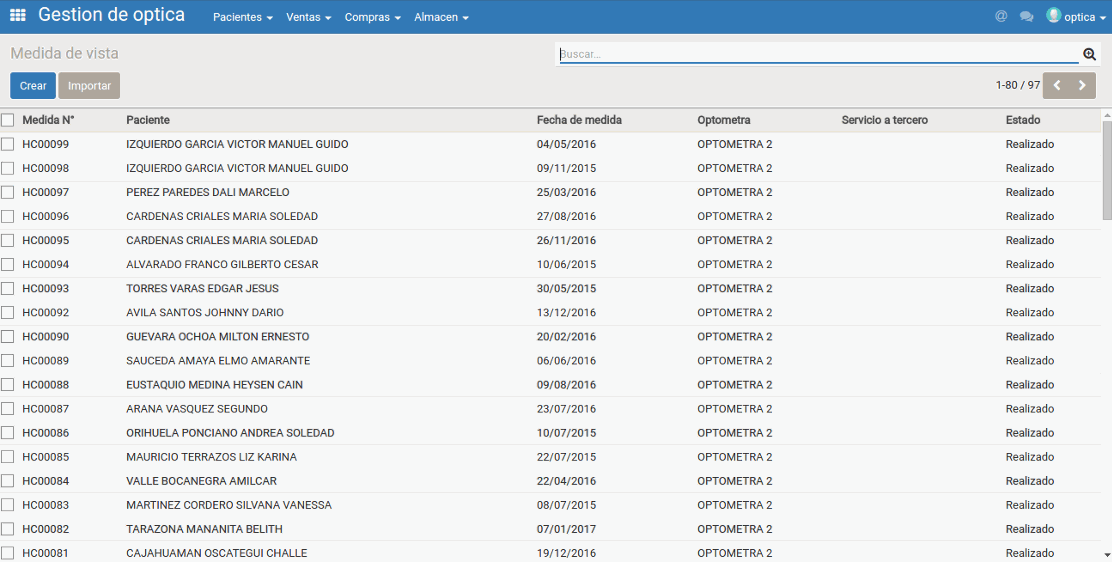Click the vertical scrollbar thumb

pyautogui.click(x=1106, y=170)
